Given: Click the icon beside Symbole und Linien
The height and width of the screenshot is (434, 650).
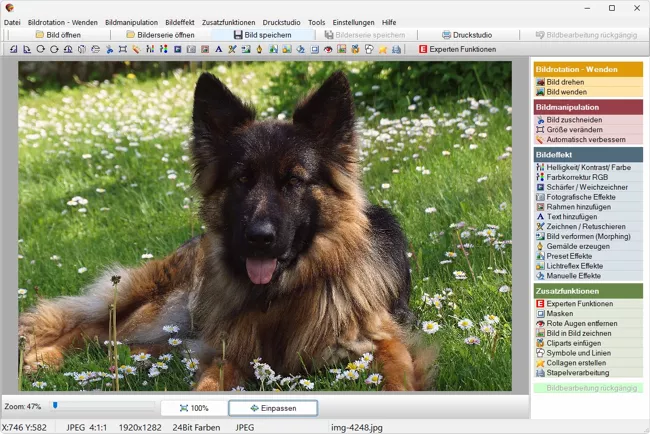Looking at the screenshot, I should (x=540, y=353).
